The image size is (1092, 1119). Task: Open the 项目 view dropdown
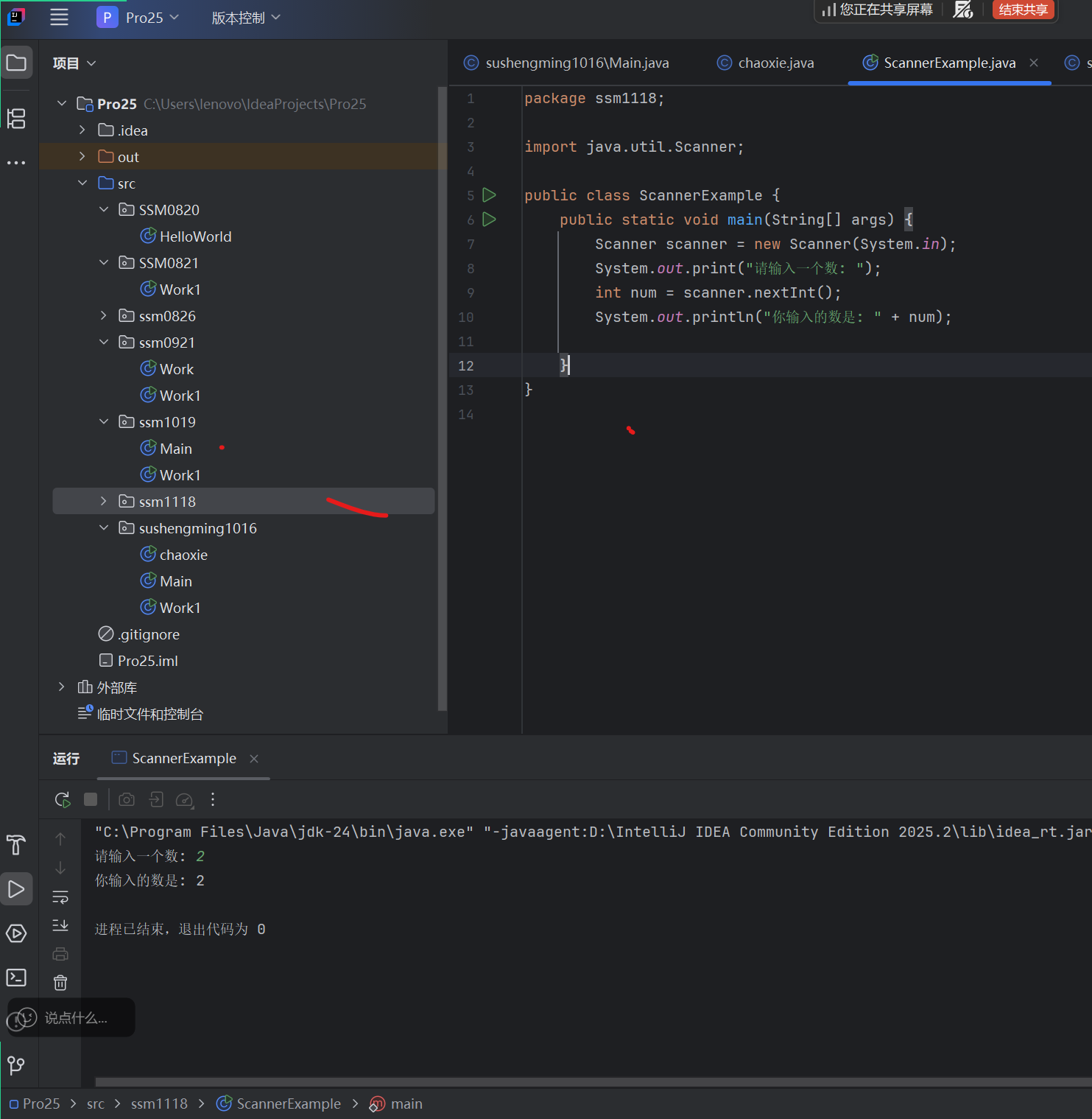pyautogui.click(x=74, y=63)
